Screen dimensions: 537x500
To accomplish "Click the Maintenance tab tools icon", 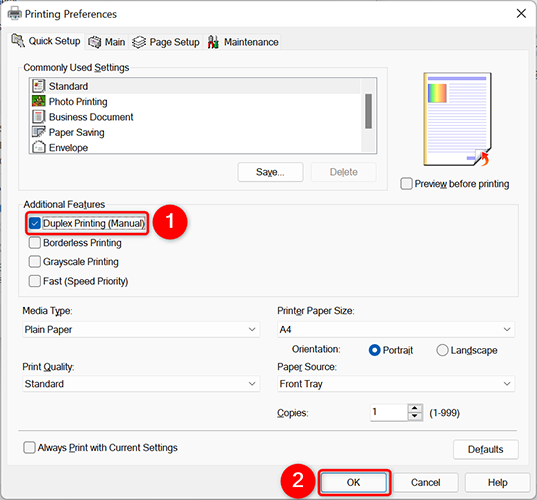I will tap(213, 42).
